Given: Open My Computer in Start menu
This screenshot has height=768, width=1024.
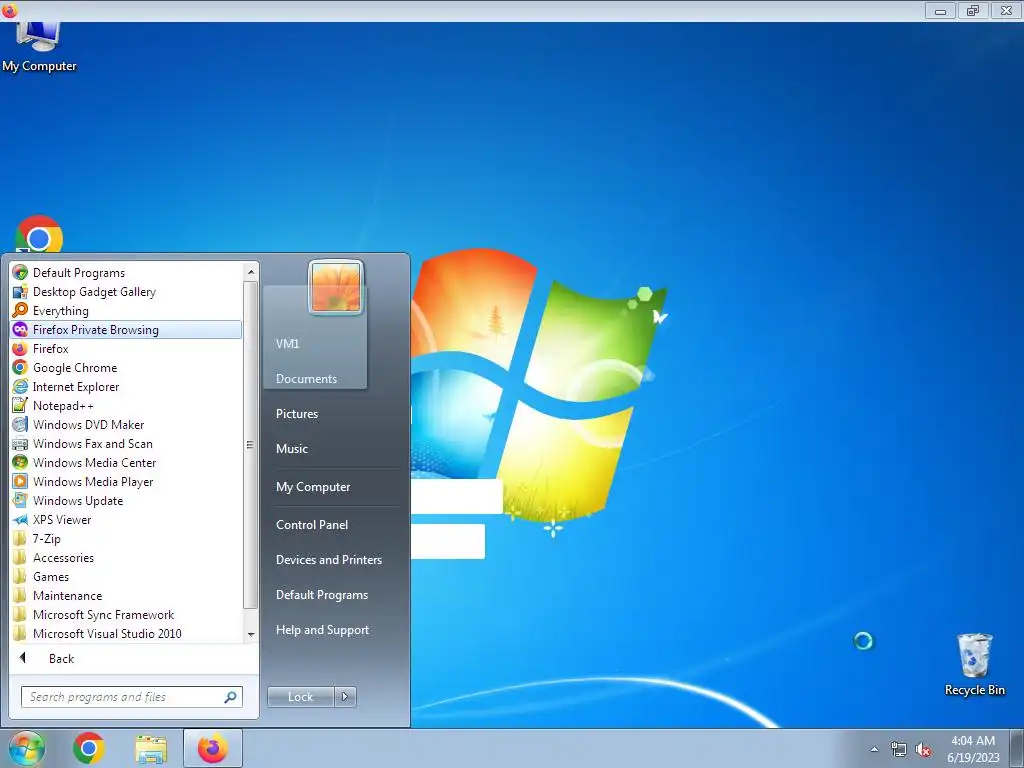Looking at the screenshot, I should [313, 487].
